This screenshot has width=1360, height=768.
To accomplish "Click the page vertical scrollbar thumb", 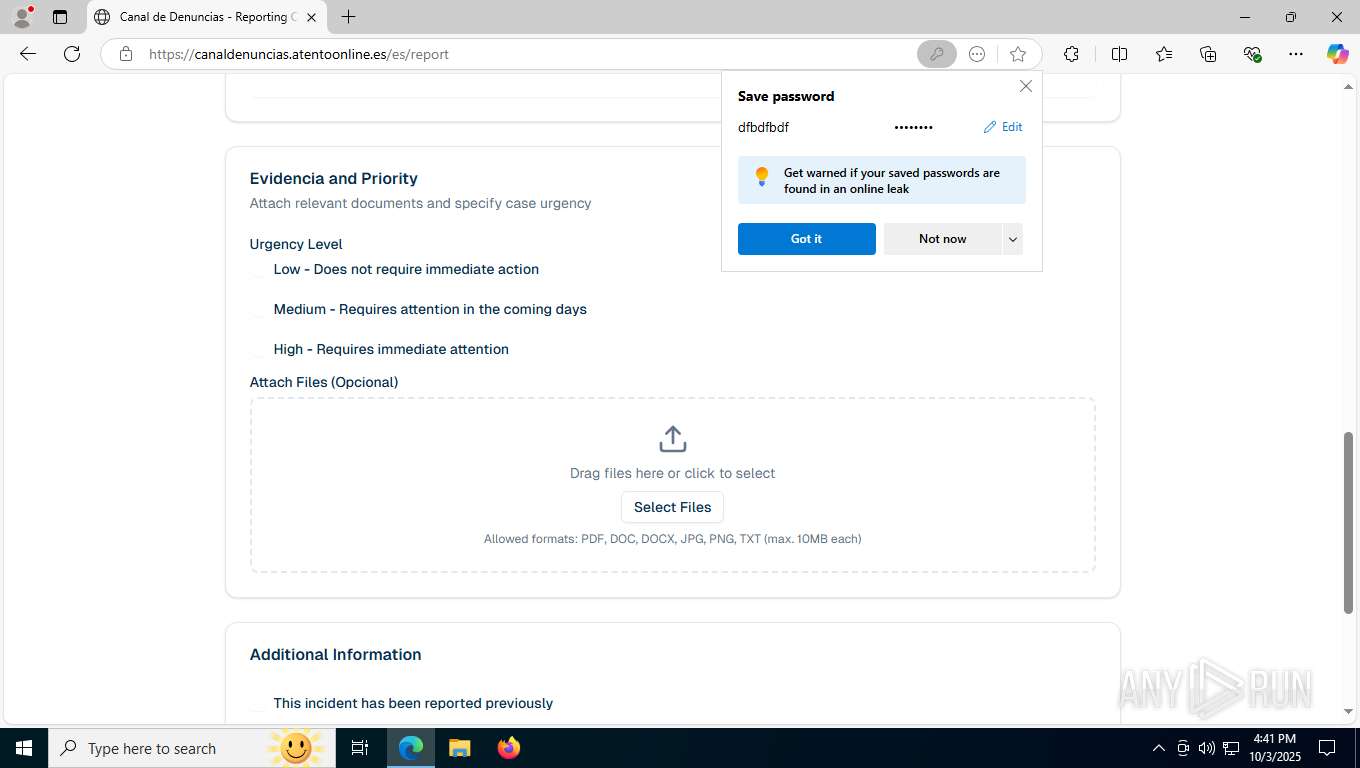I will 1348,523.
